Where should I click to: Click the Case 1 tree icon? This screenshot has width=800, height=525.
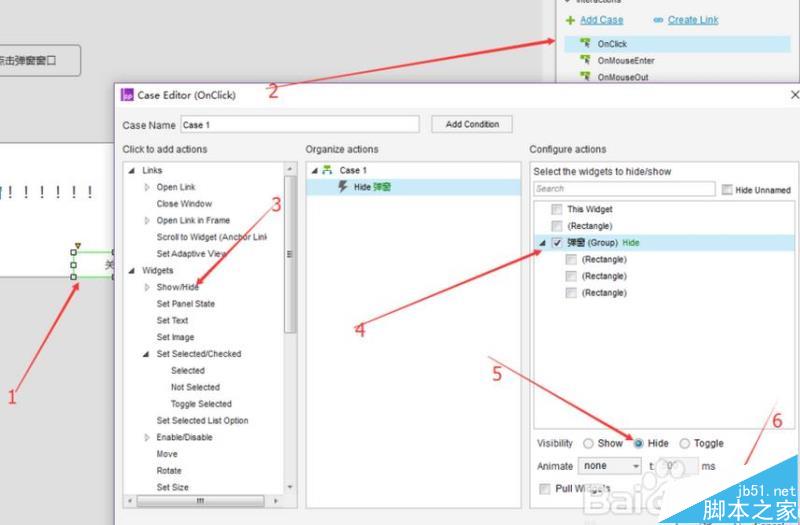[x=326, y=171]
